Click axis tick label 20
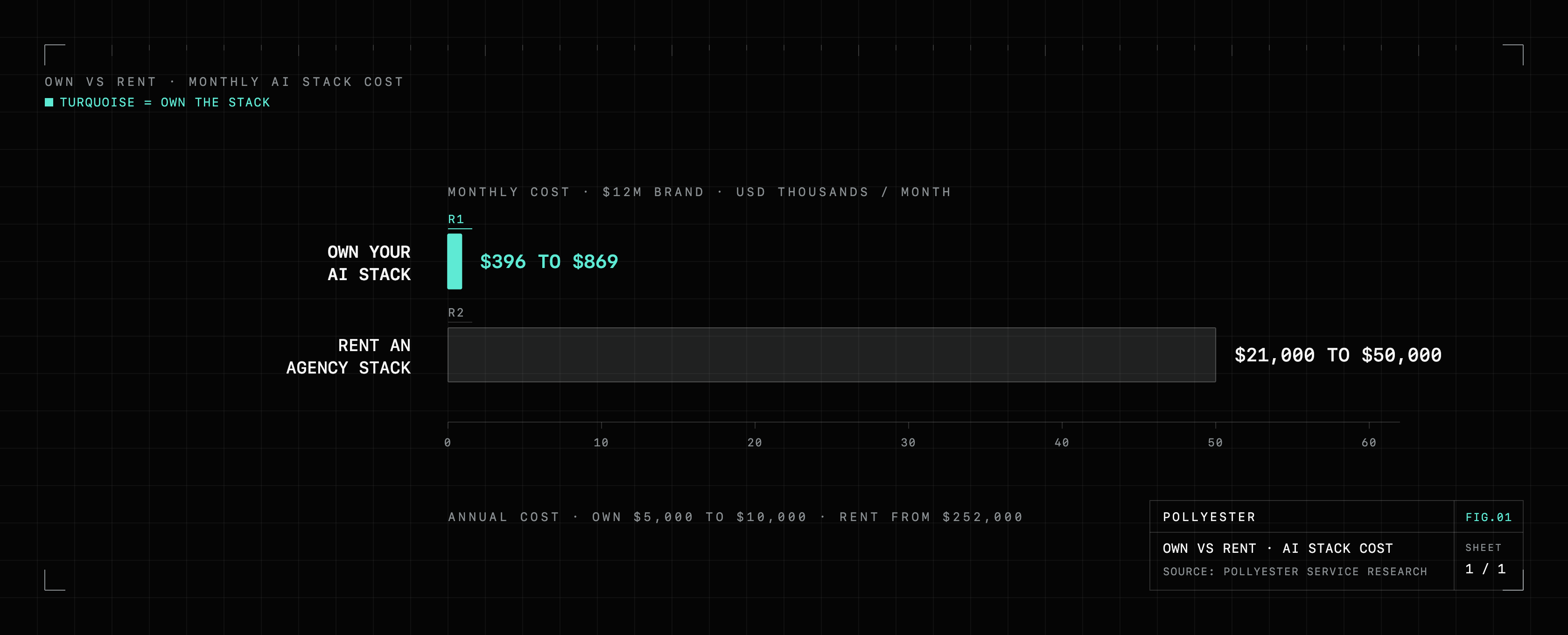The image size is (1568, 635). [x=755, y=443]
